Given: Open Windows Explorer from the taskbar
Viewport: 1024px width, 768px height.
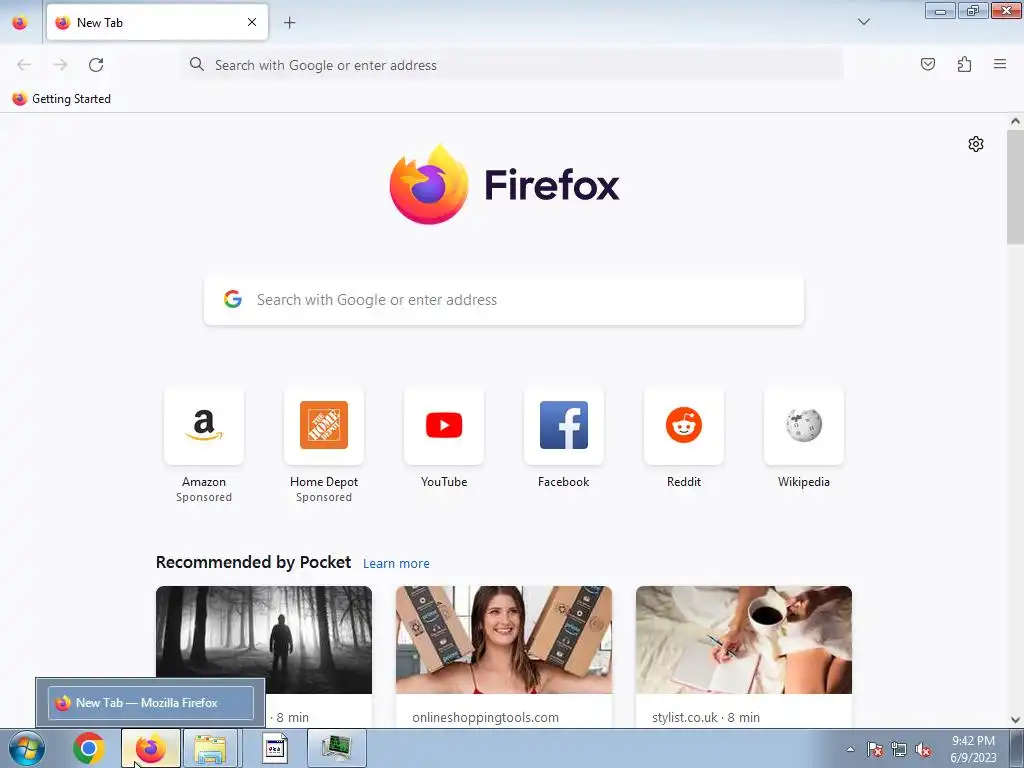Looking at the screenshot, I should pyautogui.click(x=212, y=748).
